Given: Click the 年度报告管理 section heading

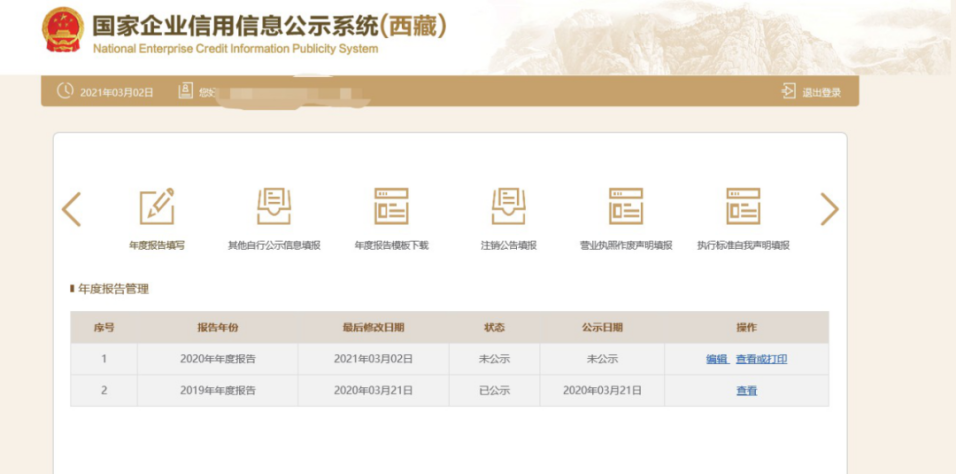Looking at the screenshot, I should (113, 289).
